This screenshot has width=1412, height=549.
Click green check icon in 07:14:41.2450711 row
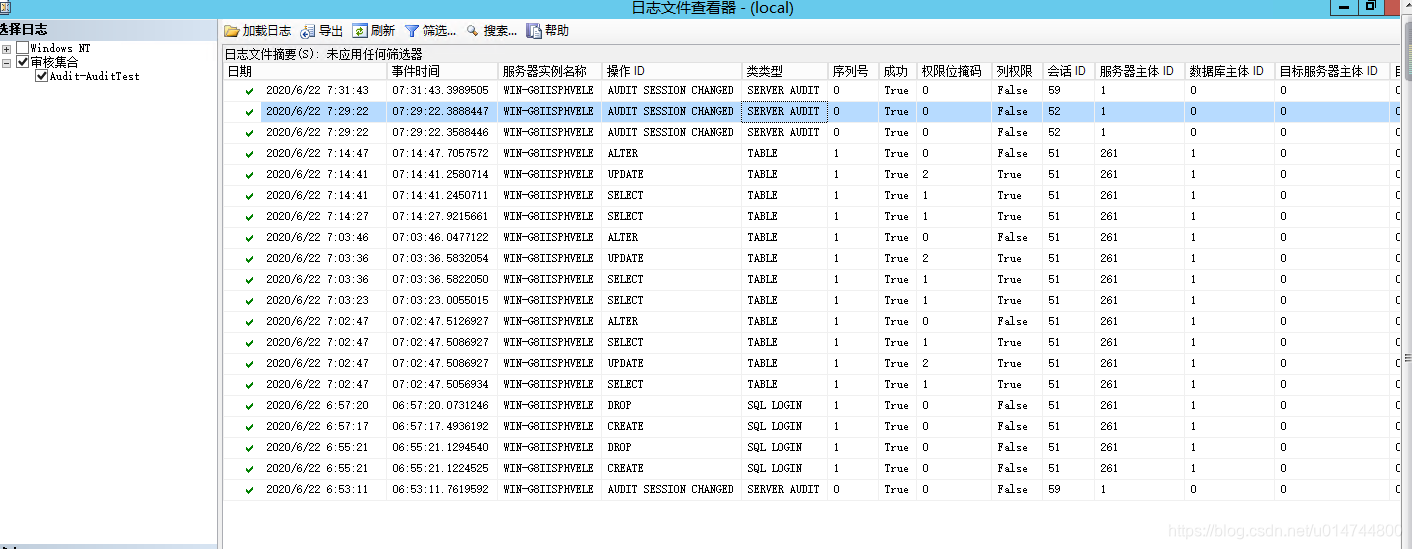click(x=249, y=196)
